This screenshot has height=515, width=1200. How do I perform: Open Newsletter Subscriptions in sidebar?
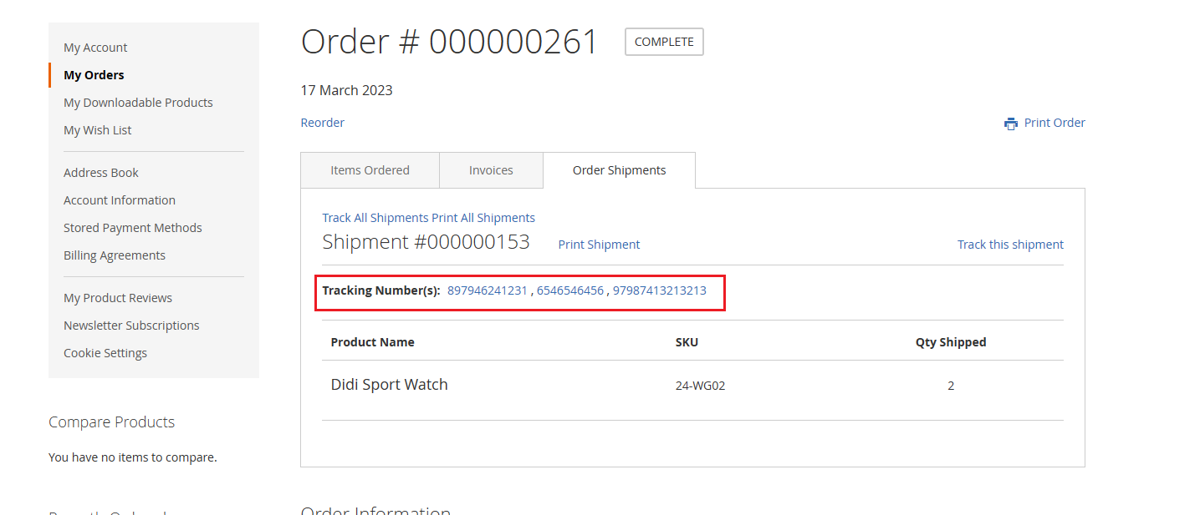(x=131, y=325)
